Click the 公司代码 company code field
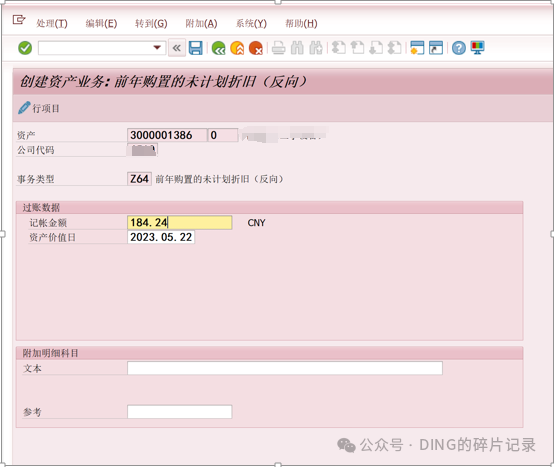This screenshot has width=554, height=467. click(x=142, y=150)
